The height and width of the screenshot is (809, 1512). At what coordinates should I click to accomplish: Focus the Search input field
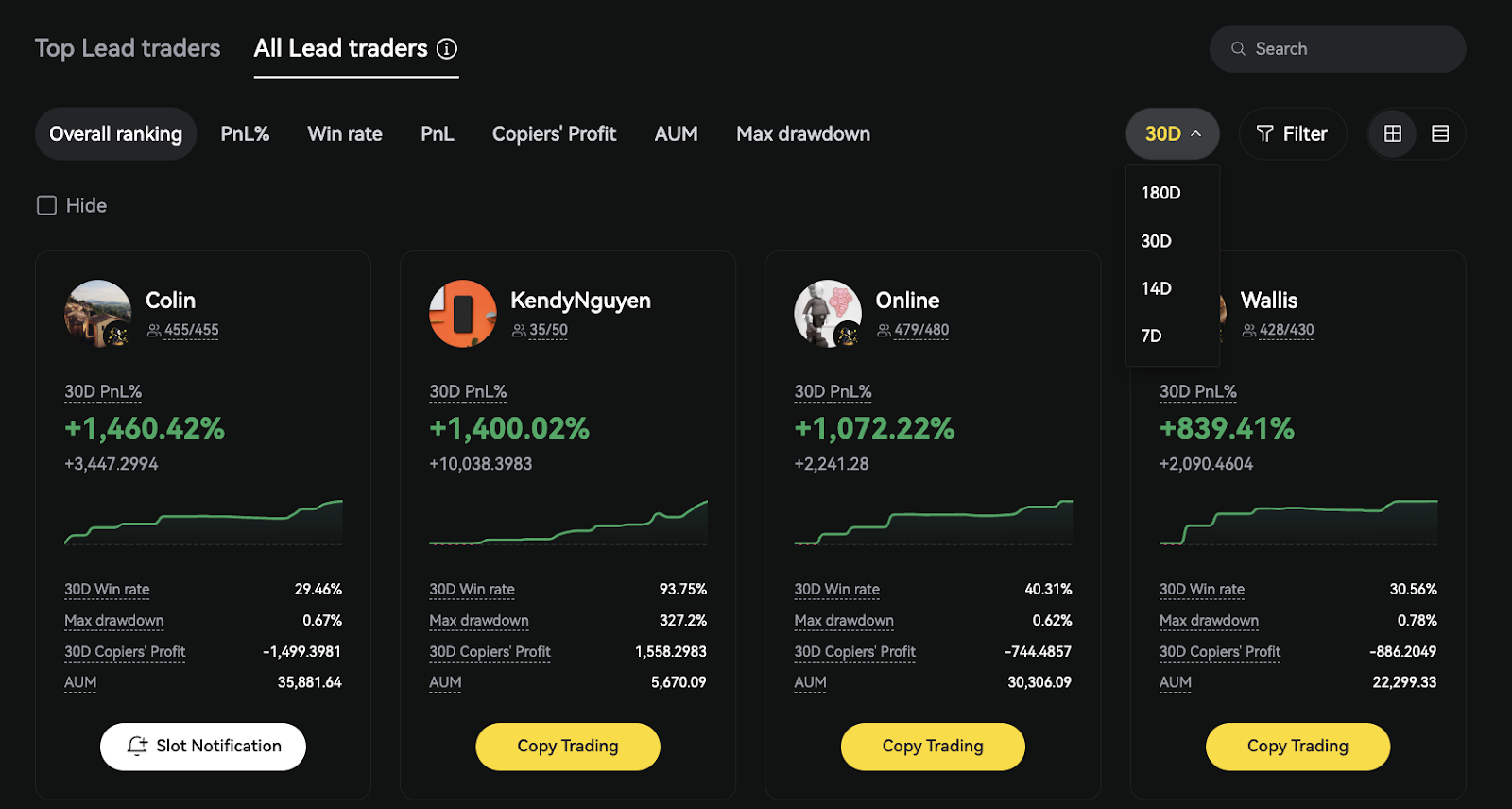(x=1351, y=49)
